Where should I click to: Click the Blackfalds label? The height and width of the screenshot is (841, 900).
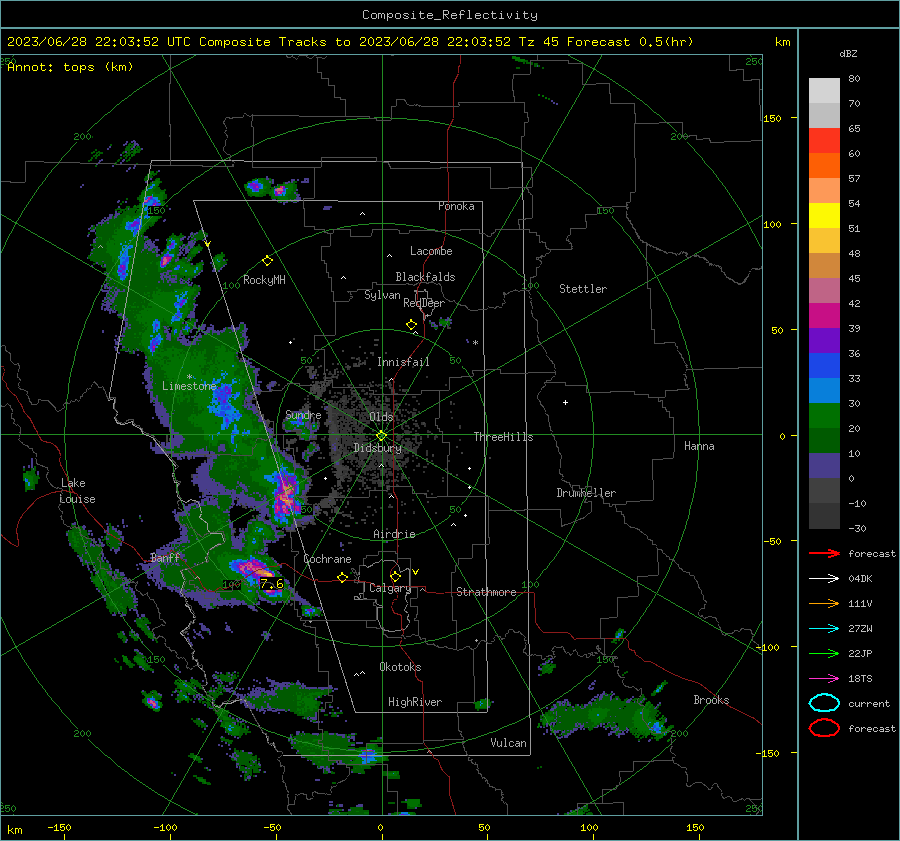click(x=425, y=277)
